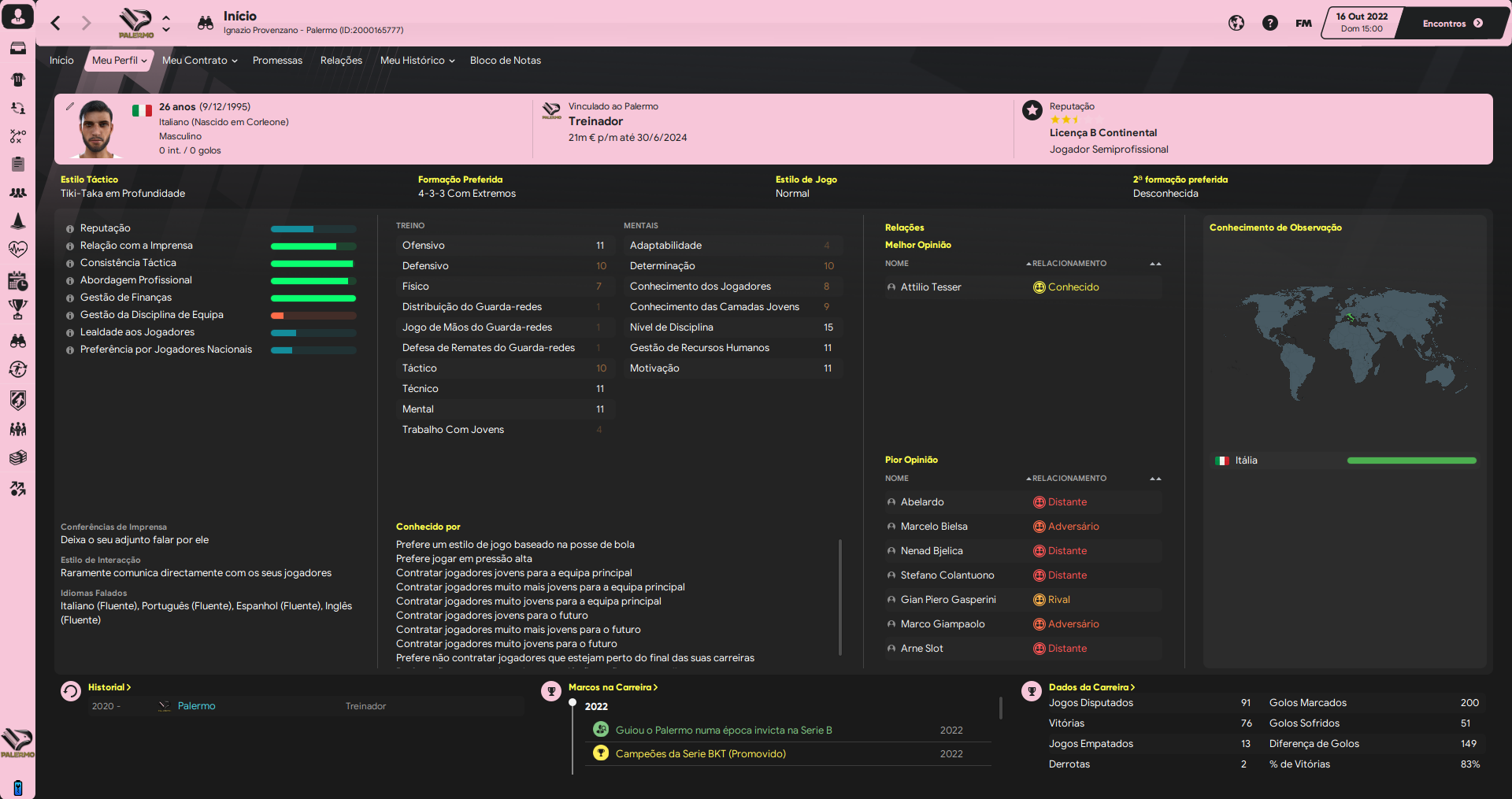This screenshot has width=1512, height=799.
Task: Open the manager home profile sidebar icon
Action: (x=17, y=17)
